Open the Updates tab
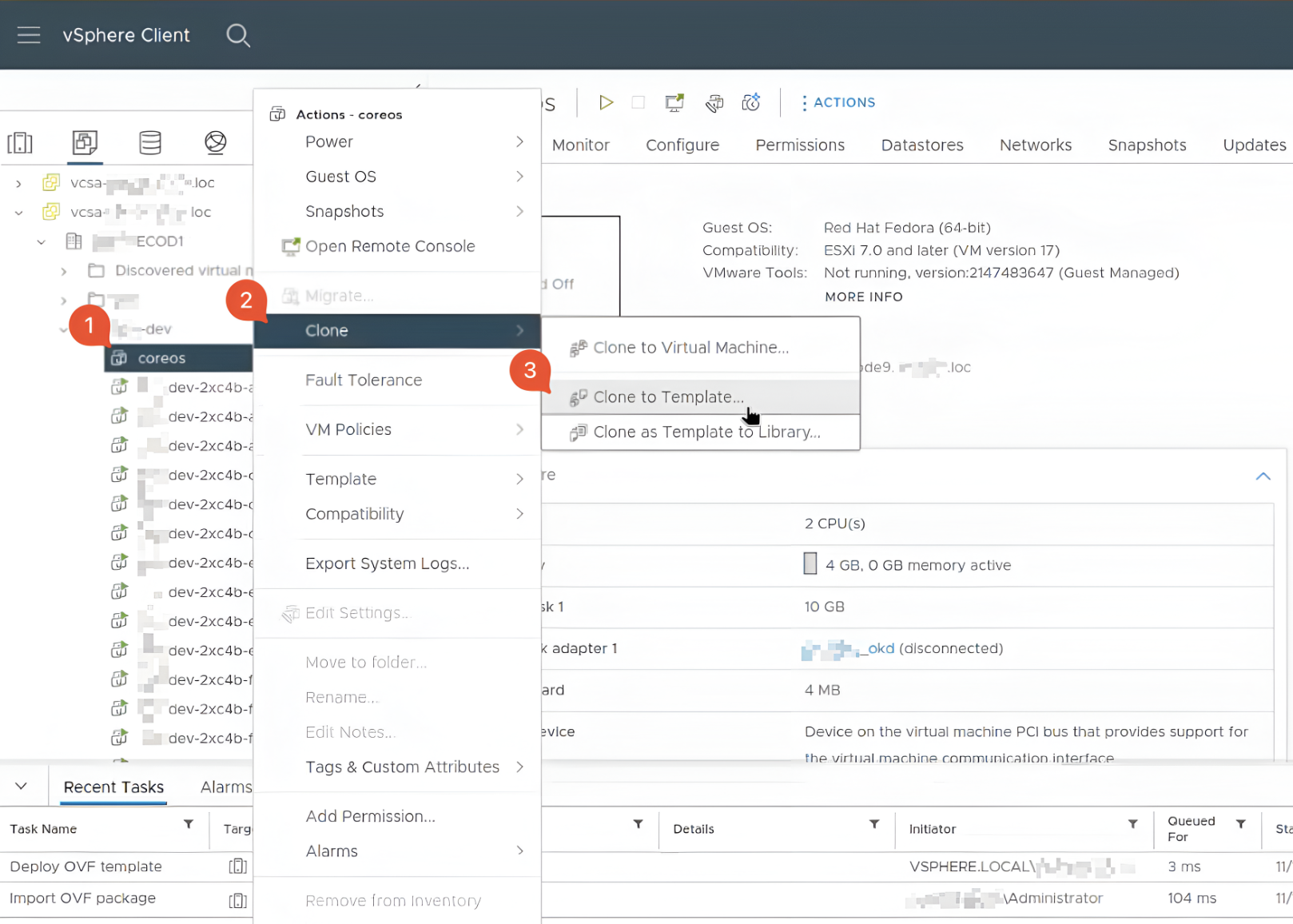 pyautogui.click(x=1255, y=145)
